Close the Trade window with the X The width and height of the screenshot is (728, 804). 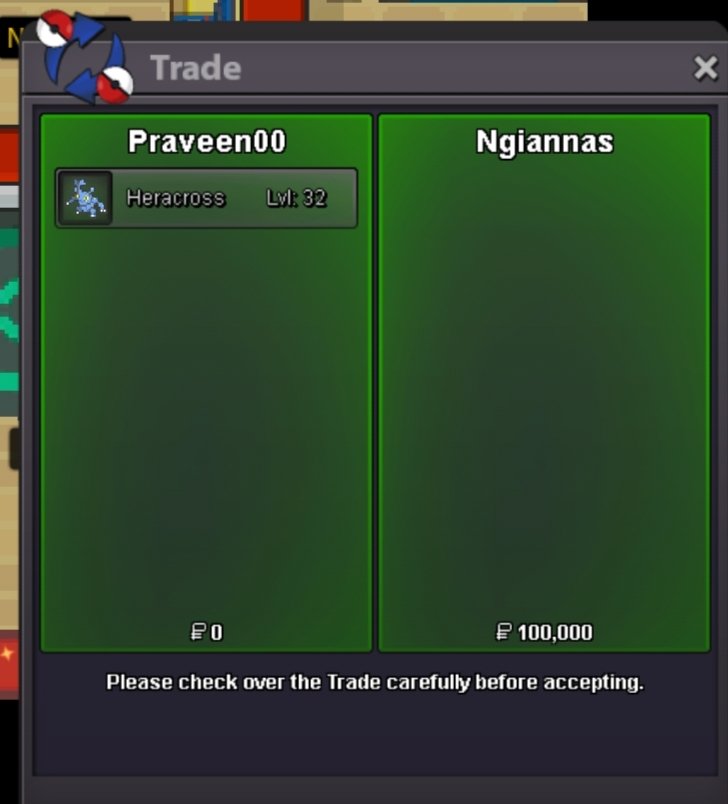705,68
